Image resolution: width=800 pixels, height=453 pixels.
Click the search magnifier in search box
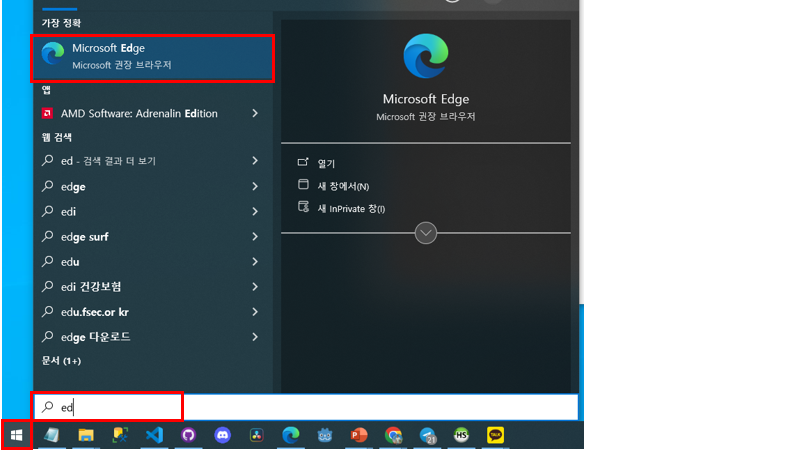pyautogui.click(x=47, y=407)
